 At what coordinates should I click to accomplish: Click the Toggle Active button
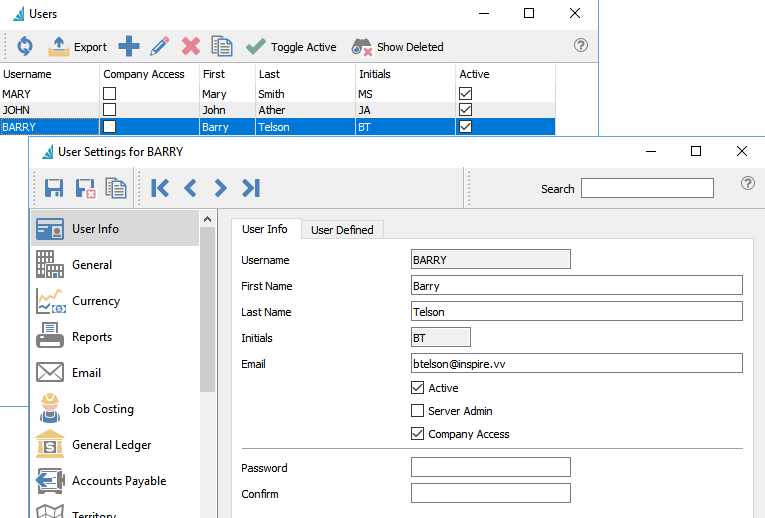click(x=291, y=47)
